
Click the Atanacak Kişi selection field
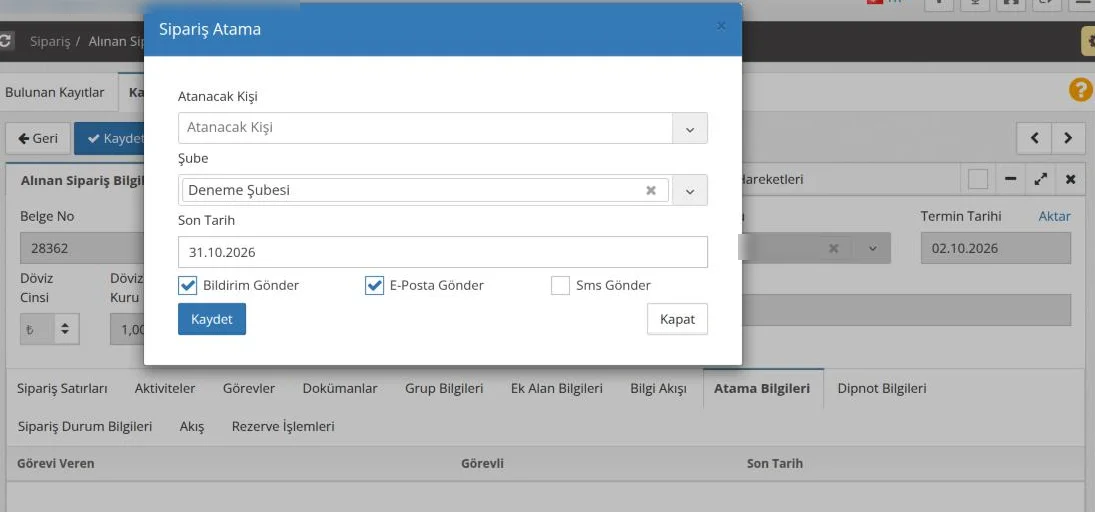pos(425,129)
